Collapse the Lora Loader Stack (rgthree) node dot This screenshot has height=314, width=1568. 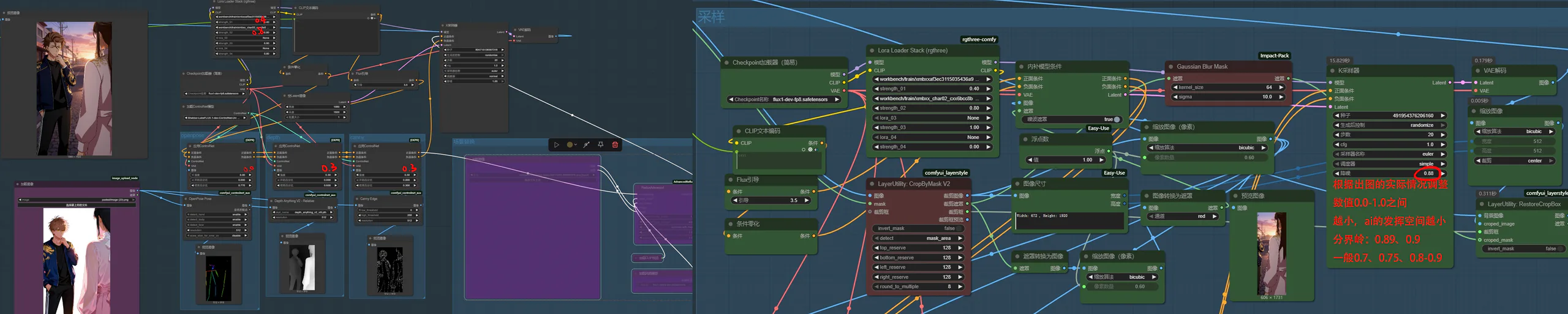872,50
